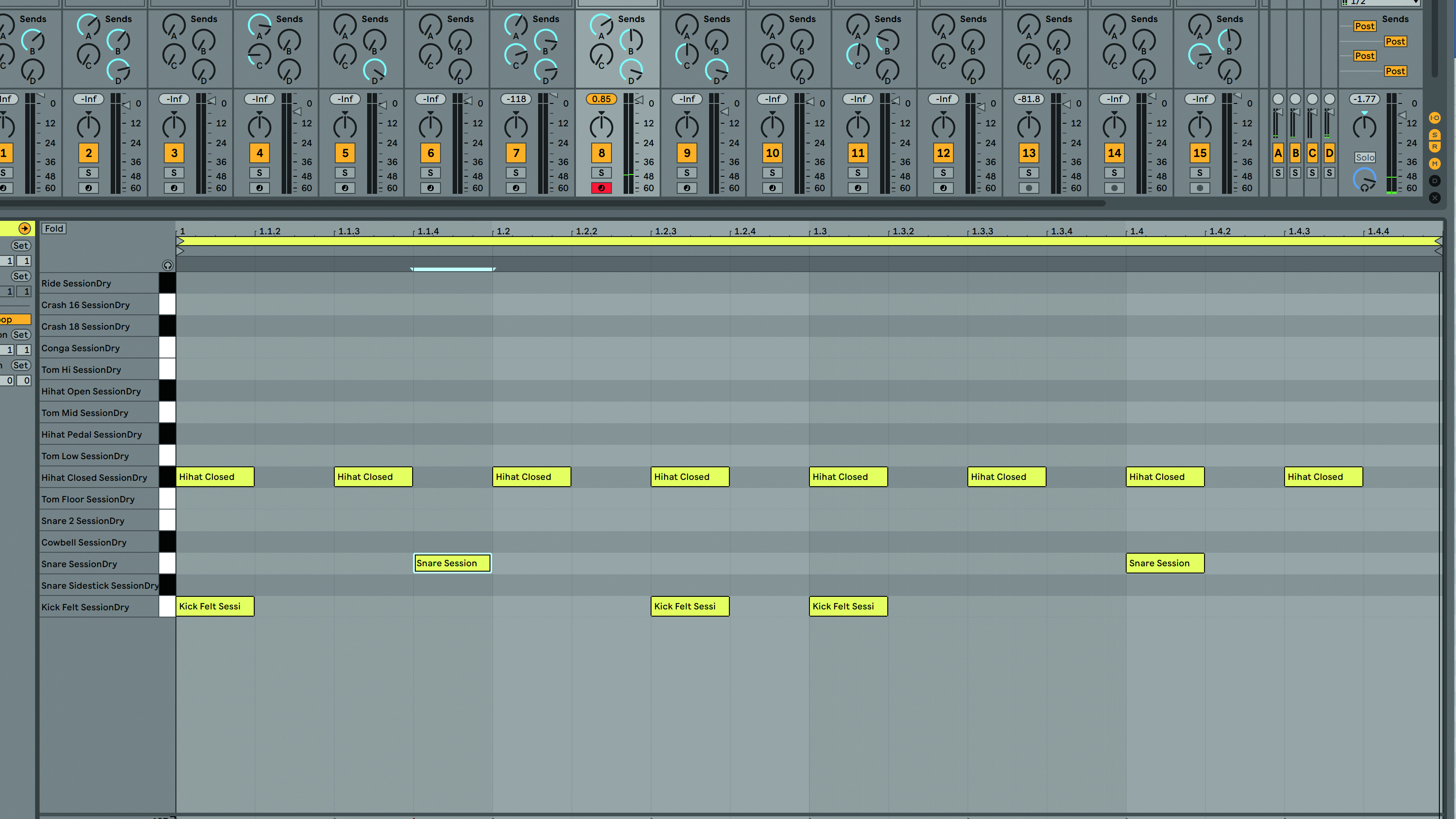Screen dimensions: 1456x819
Task: Click the headphone preview icon in piano roll
Action: (167, 265)
